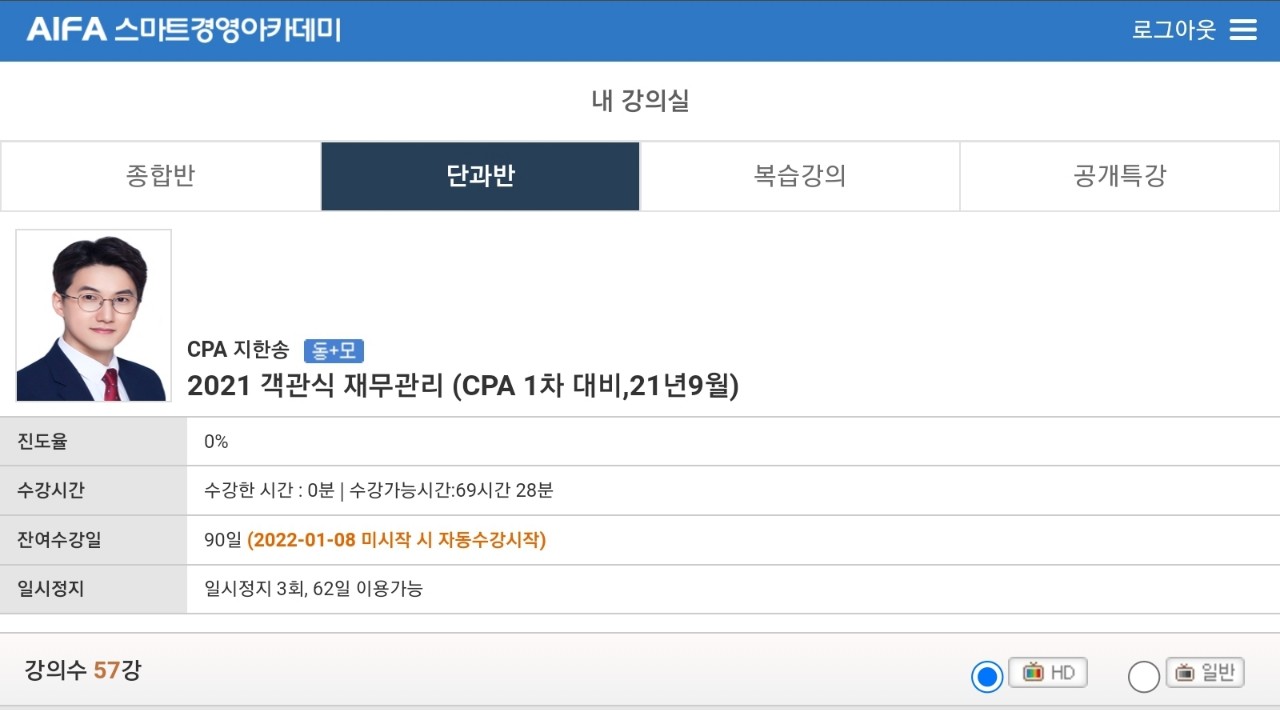Viewport: 1280px width, 710px height.
Task: Click the 내 강의실 page heading
Action: [x=640, y=101]
